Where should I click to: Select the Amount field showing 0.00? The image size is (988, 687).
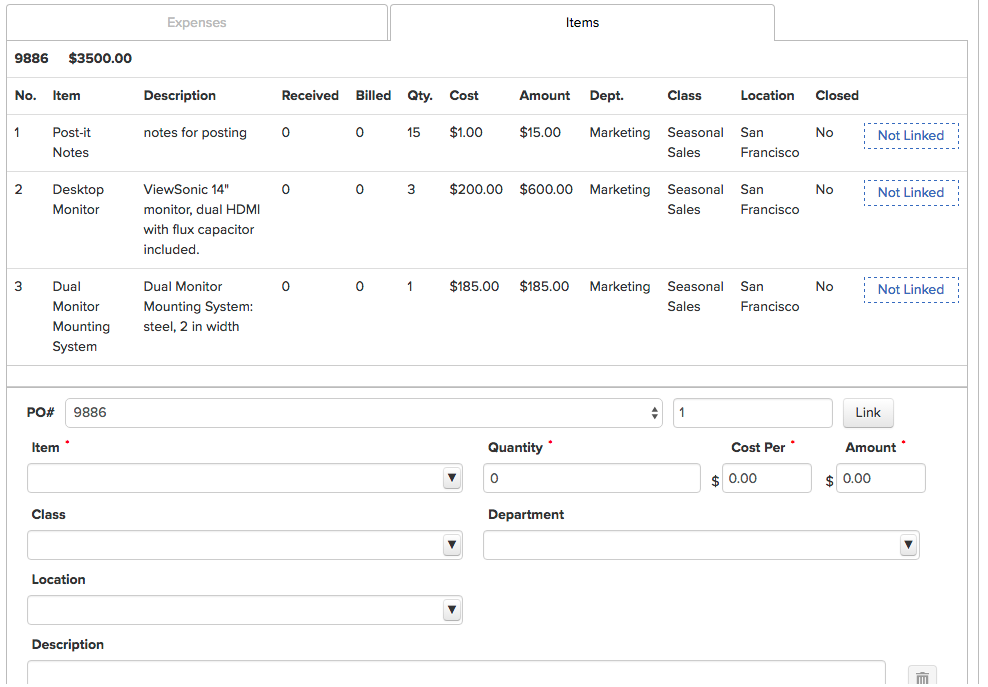(880, 477)
